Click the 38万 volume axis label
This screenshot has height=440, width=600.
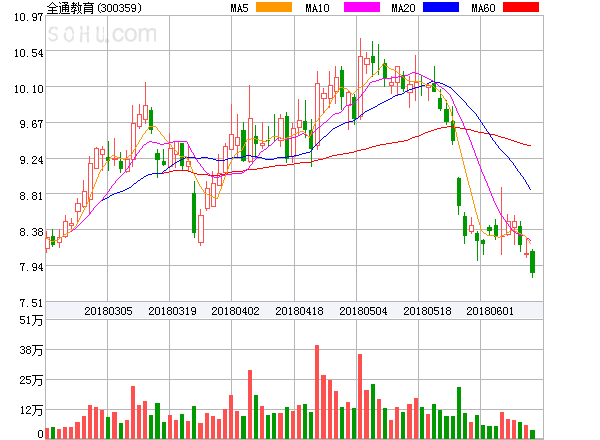pyautogui.click(x=31, y=350)
